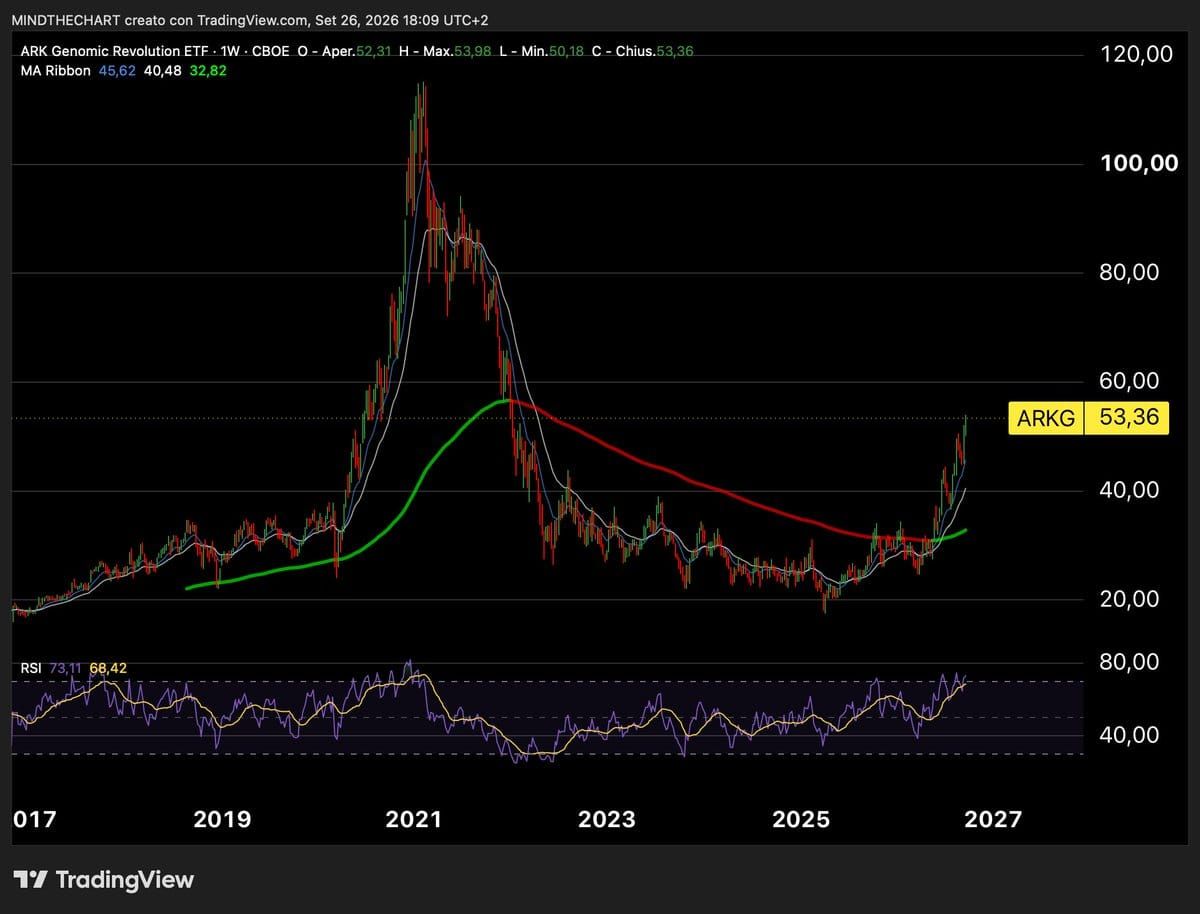Click the TradingView logo icon
Screen dimensions: 1200x914
(x=30, y=880)
